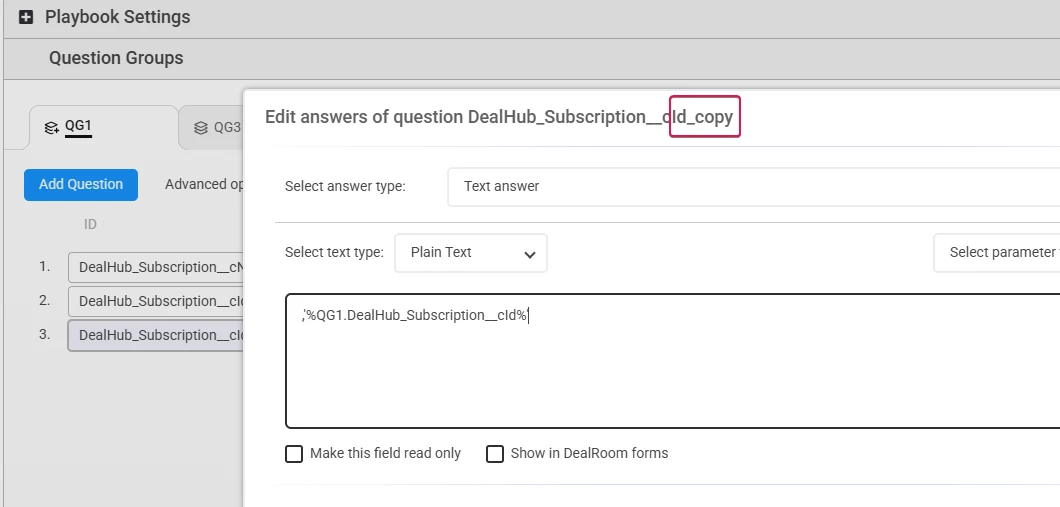The width and height of the screenshot is (1060, 507).
Task: Click the layers icon on QG3 tab
Action: click(200, 128)
